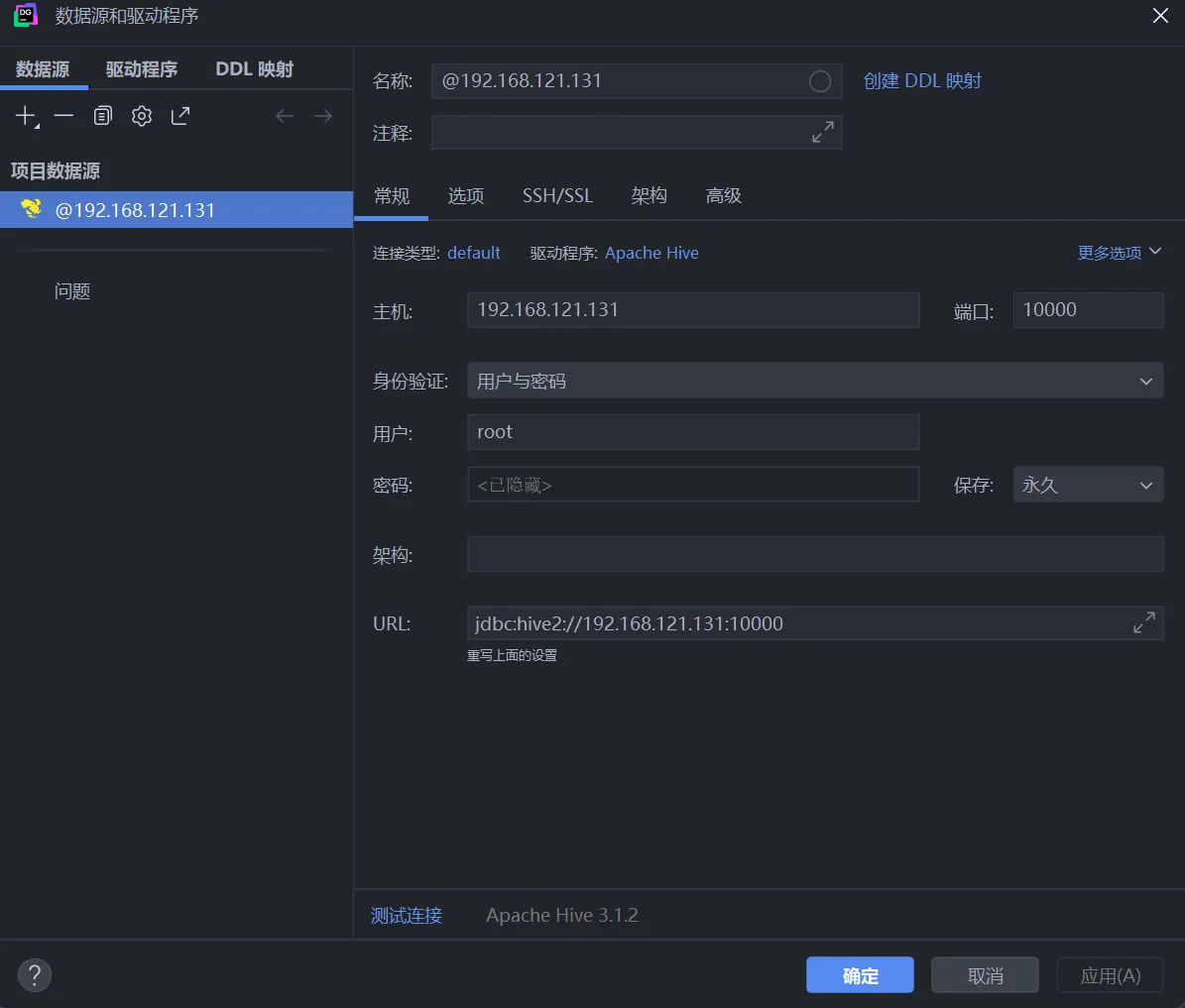
Task: Open the 选项 tab
Action: point(465,195)
